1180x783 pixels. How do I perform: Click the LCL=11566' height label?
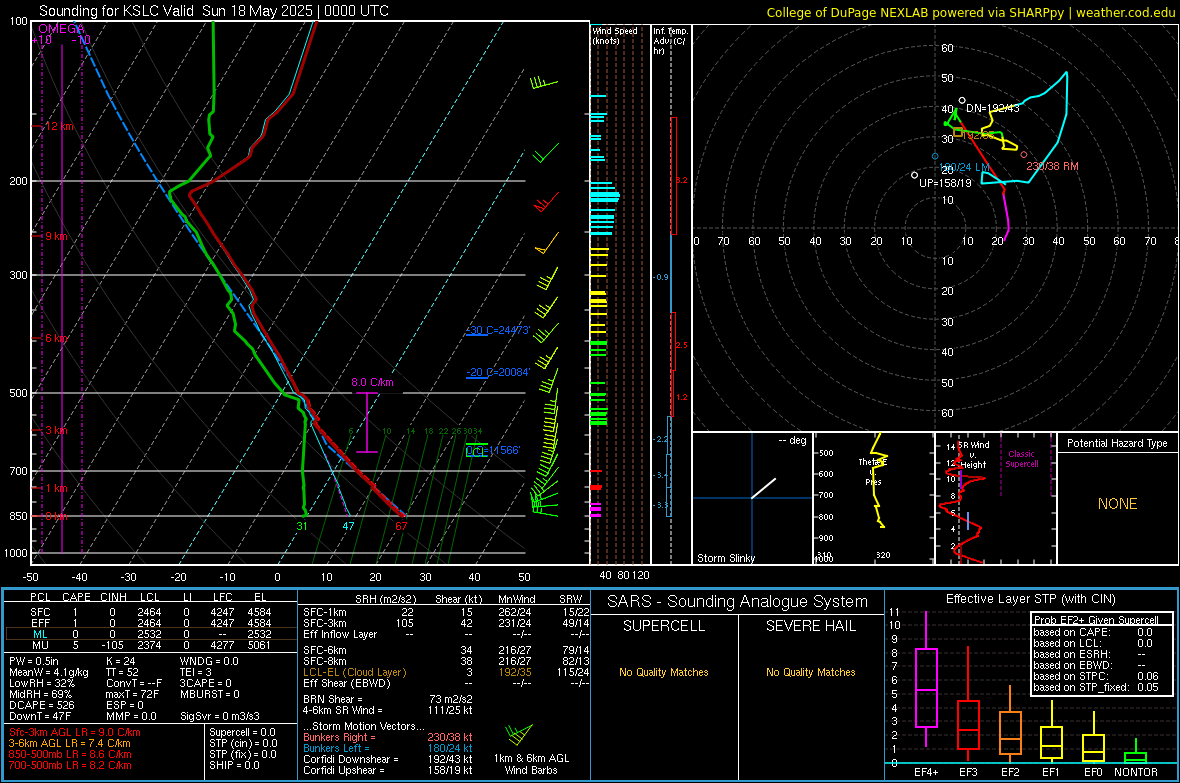492,450
